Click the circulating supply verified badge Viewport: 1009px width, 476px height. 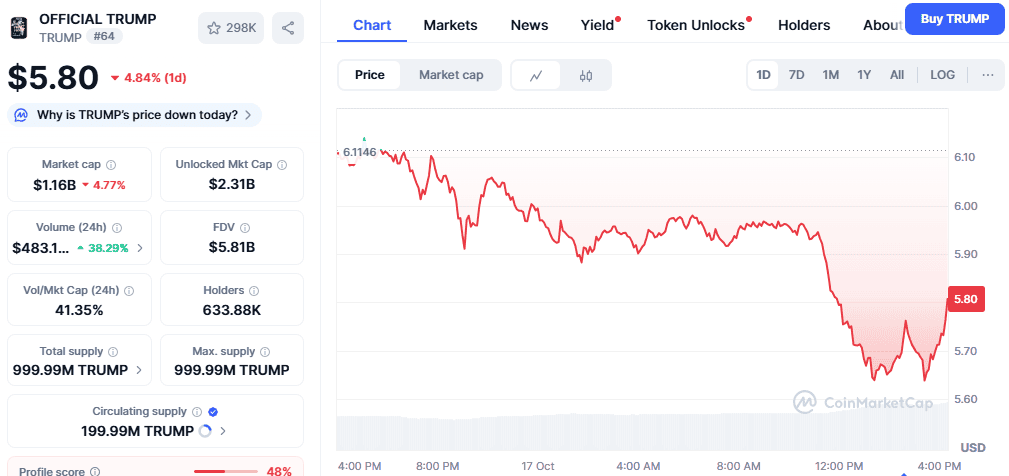(x=213, y=411)
